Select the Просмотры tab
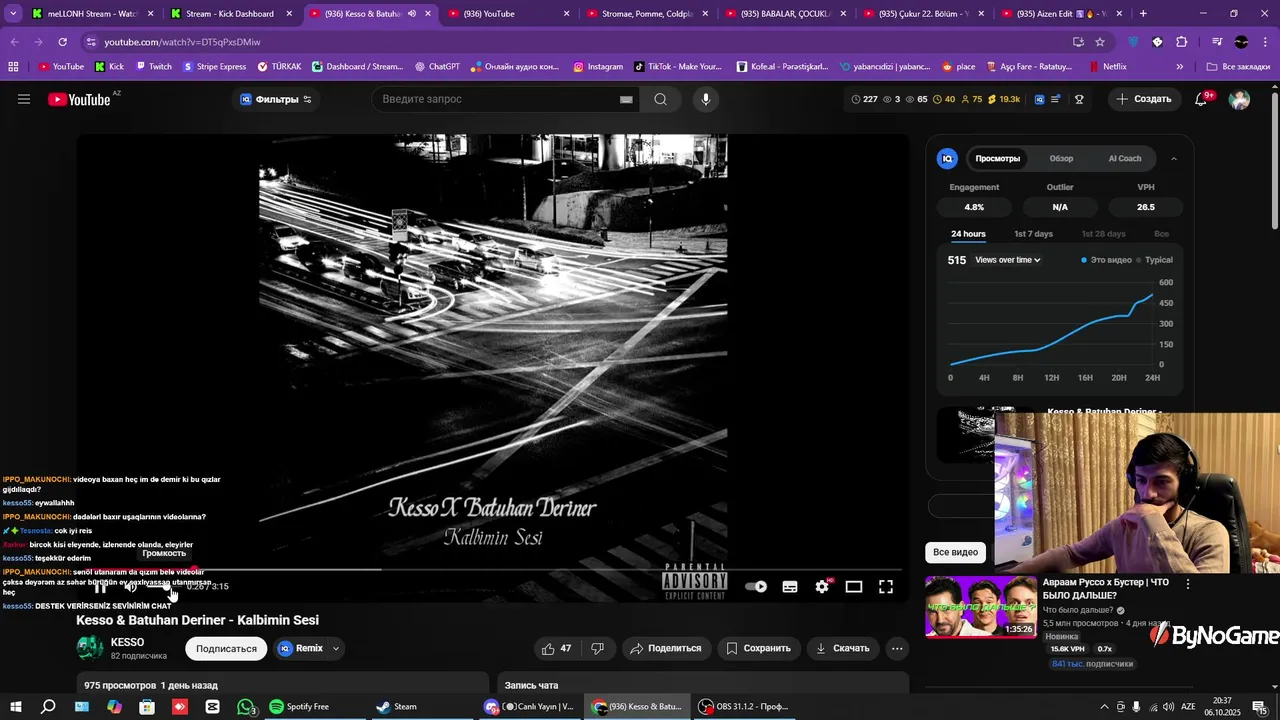The width and height of the screenshot is (1280, 720). pos(997,158)
